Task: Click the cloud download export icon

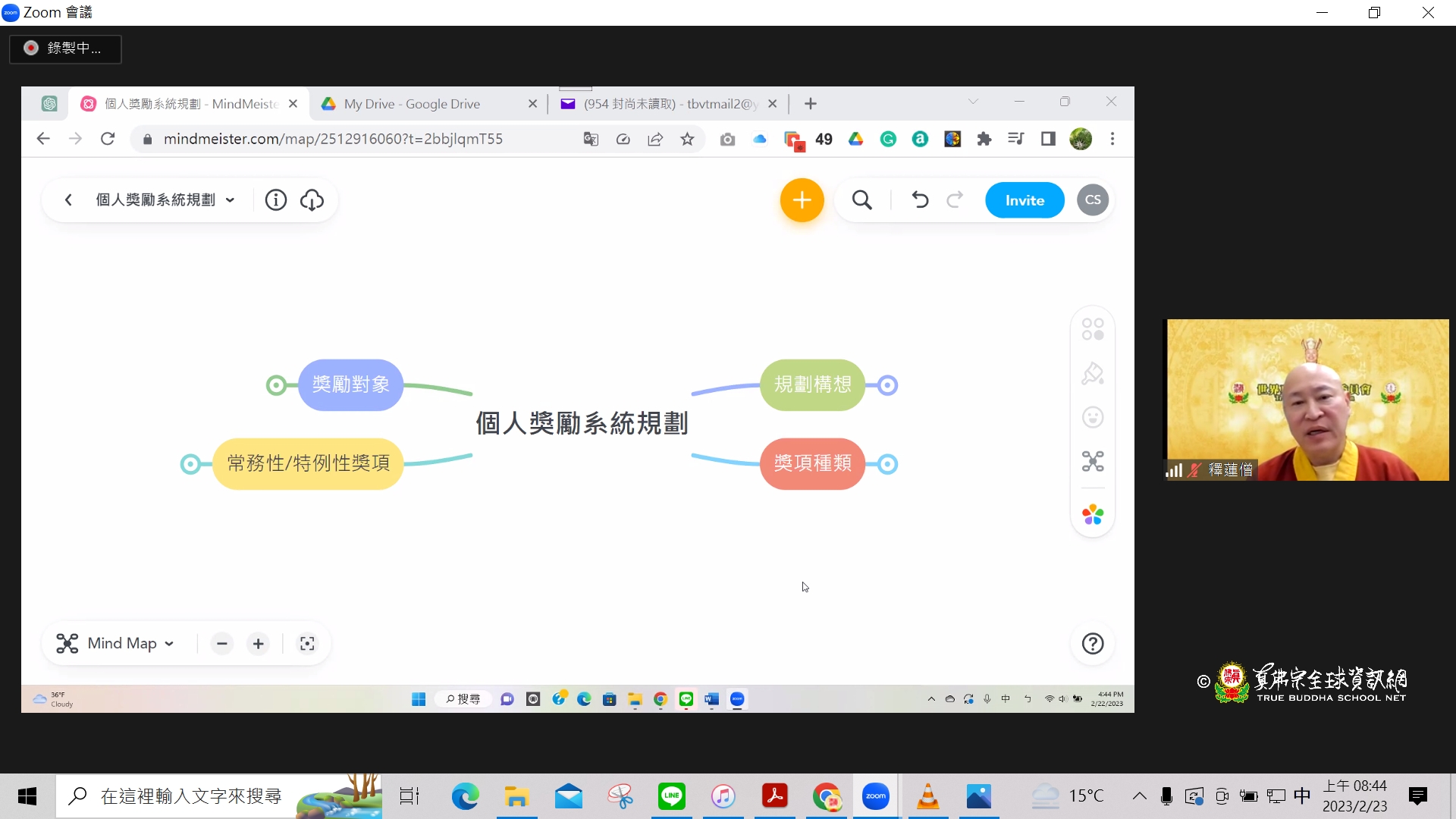Action: [312, 200]
